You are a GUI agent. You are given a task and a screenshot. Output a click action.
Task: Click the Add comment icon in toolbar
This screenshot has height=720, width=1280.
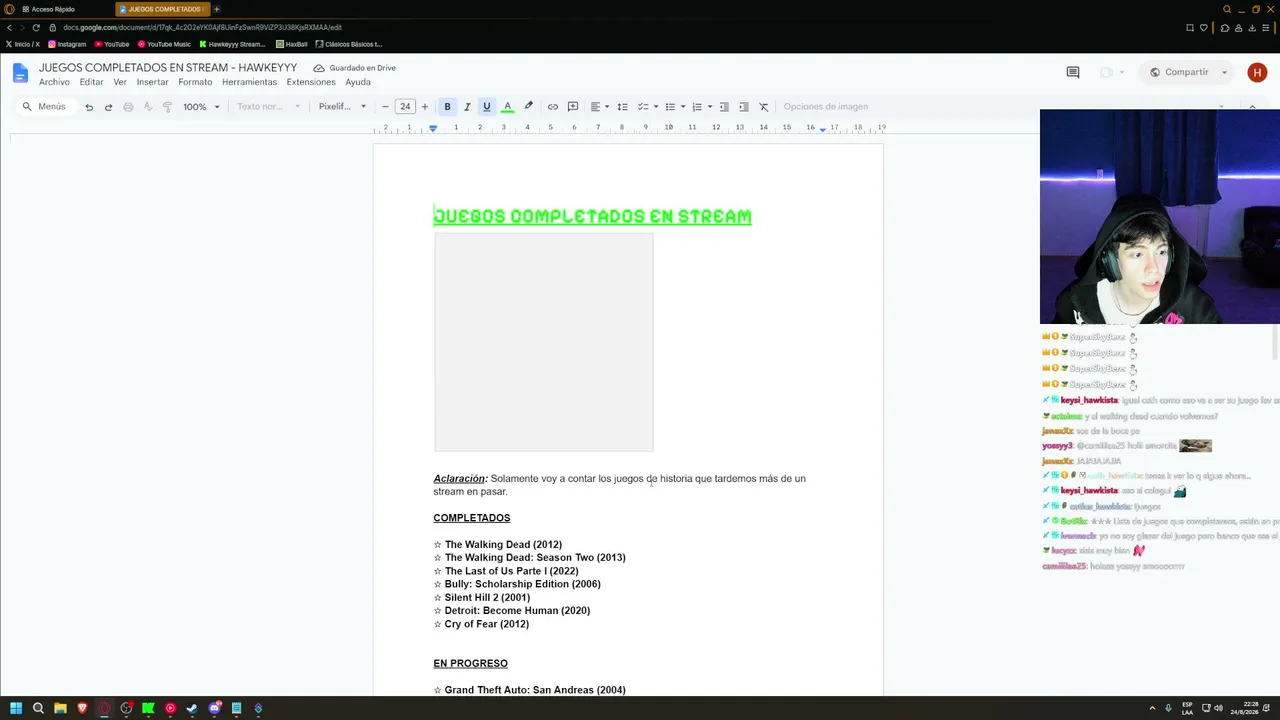pyautogui.click(x=573, y=107)
